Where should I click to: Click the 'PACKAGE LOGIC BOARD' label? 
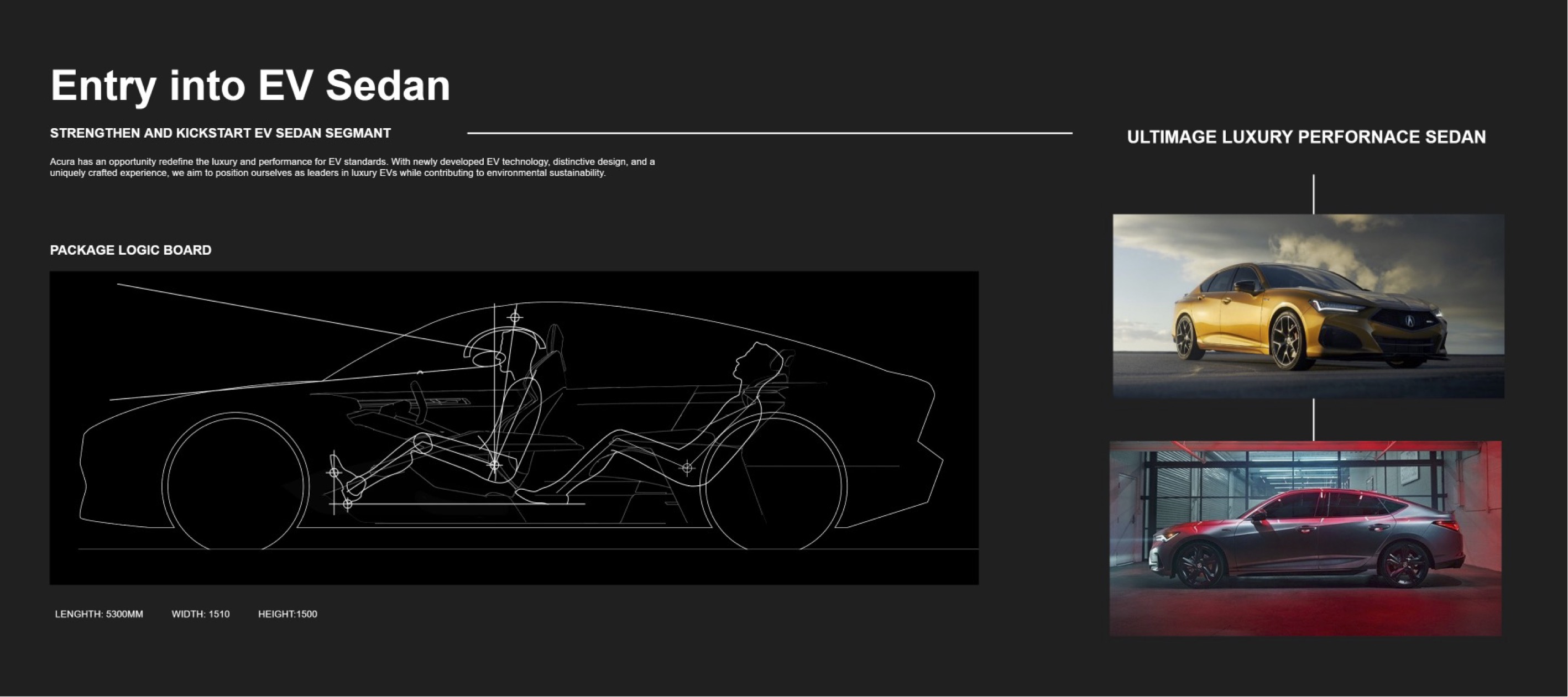click(x=130, y=250)
